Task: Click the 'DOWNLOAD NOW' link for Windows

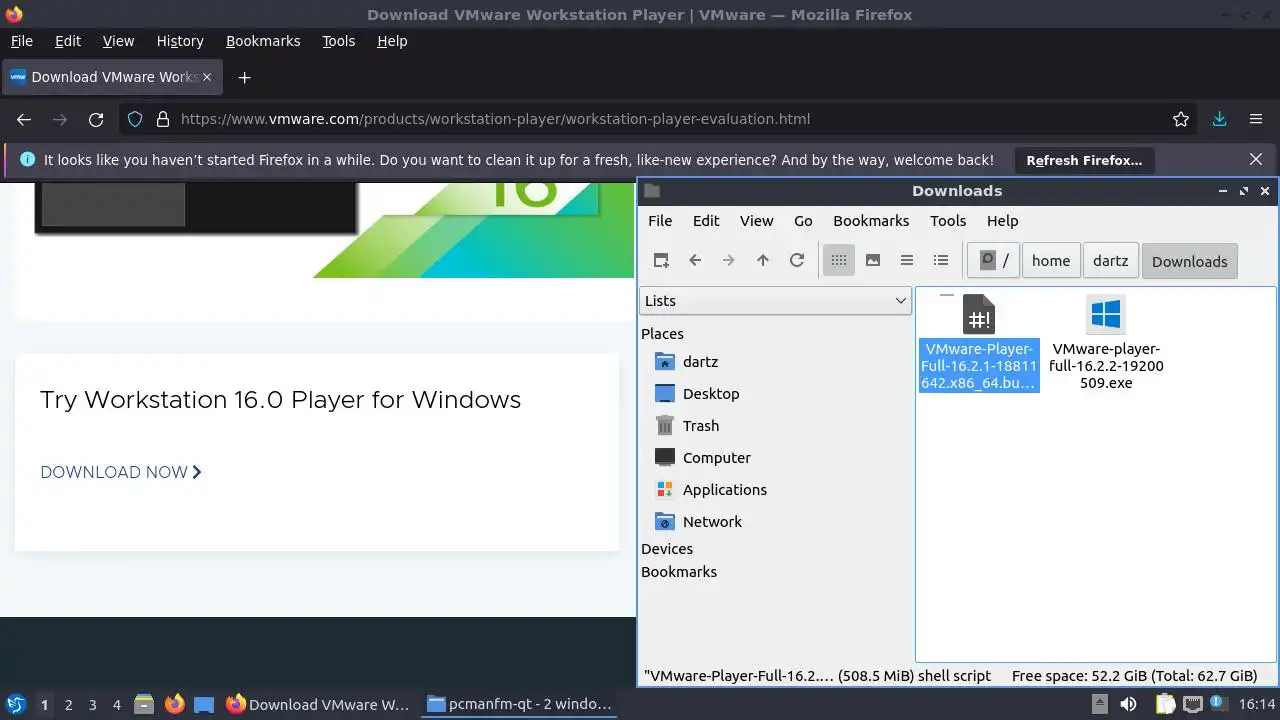Action: tap(121, 472)
